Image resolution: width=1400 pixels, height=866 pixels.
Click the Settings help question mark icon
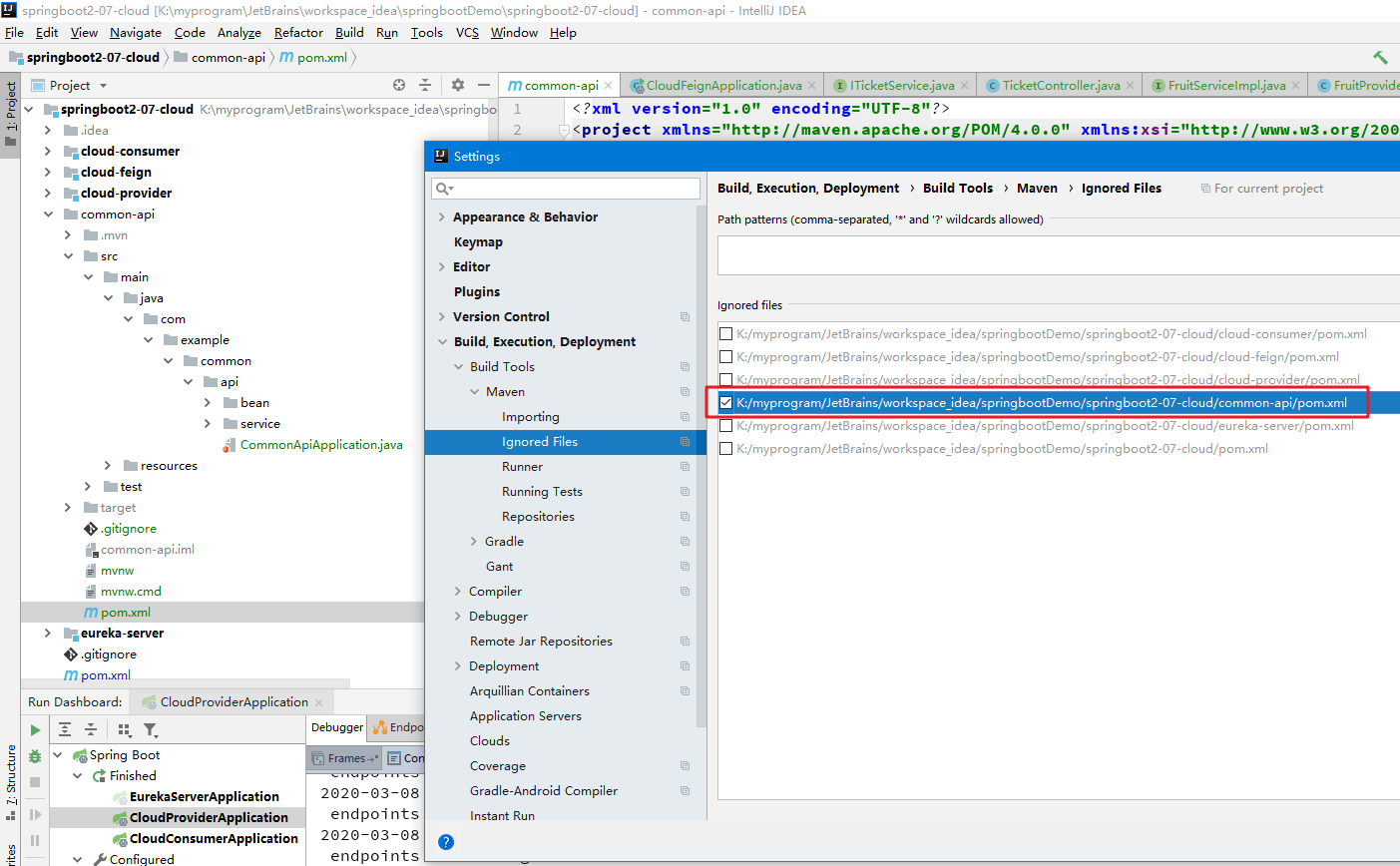click(446, 842)
